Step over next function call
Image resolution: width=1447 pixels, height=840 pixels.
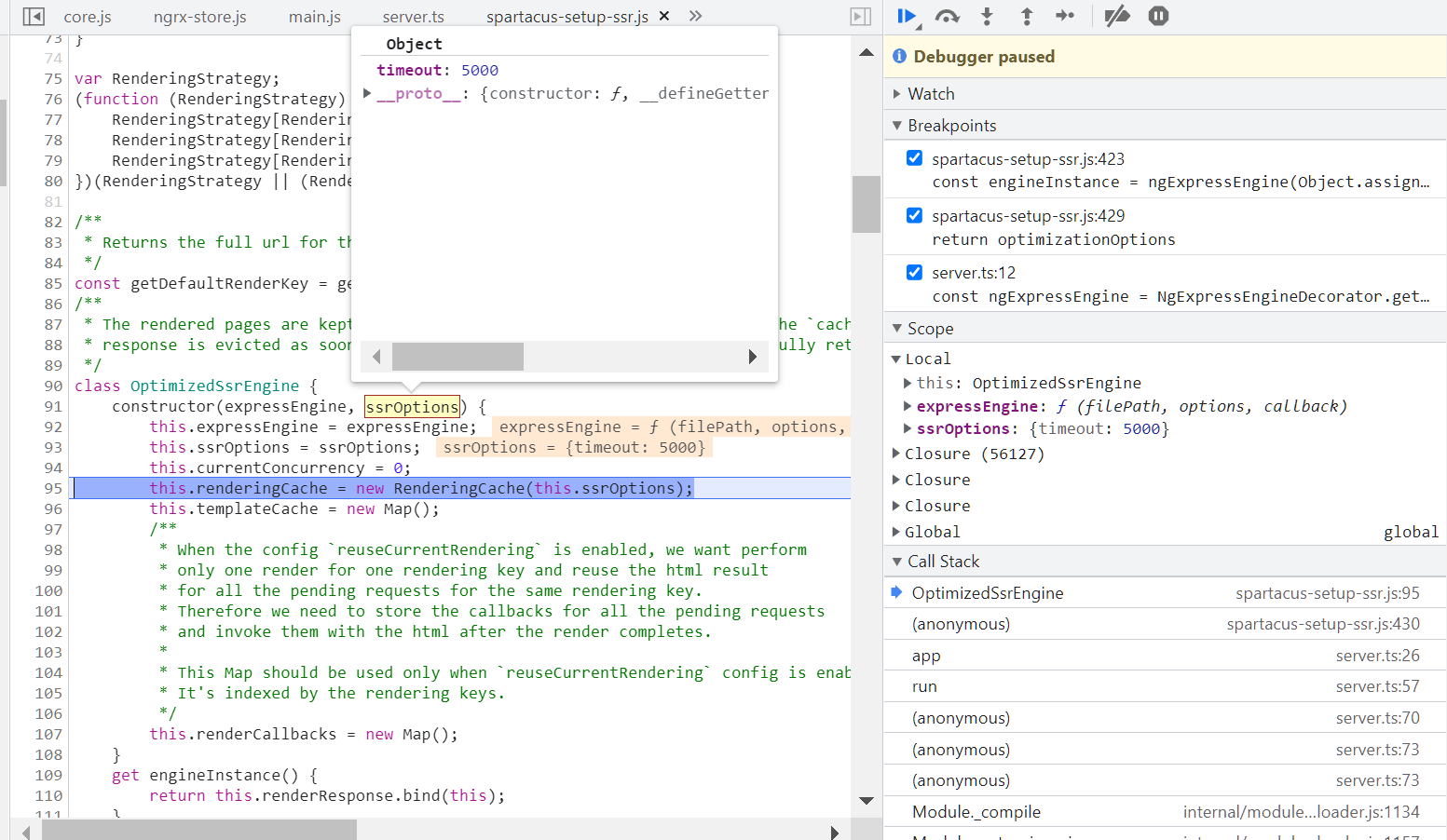(948, 16)
